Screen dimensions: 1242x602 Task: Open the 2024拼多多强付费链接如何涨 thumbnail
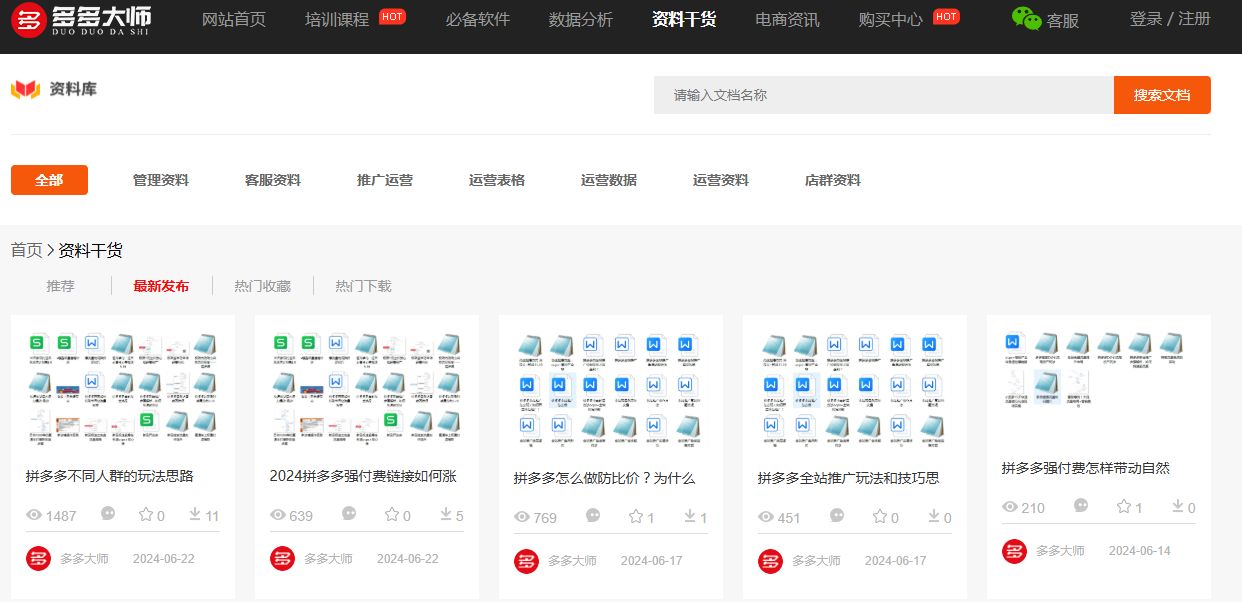[367, 388]
